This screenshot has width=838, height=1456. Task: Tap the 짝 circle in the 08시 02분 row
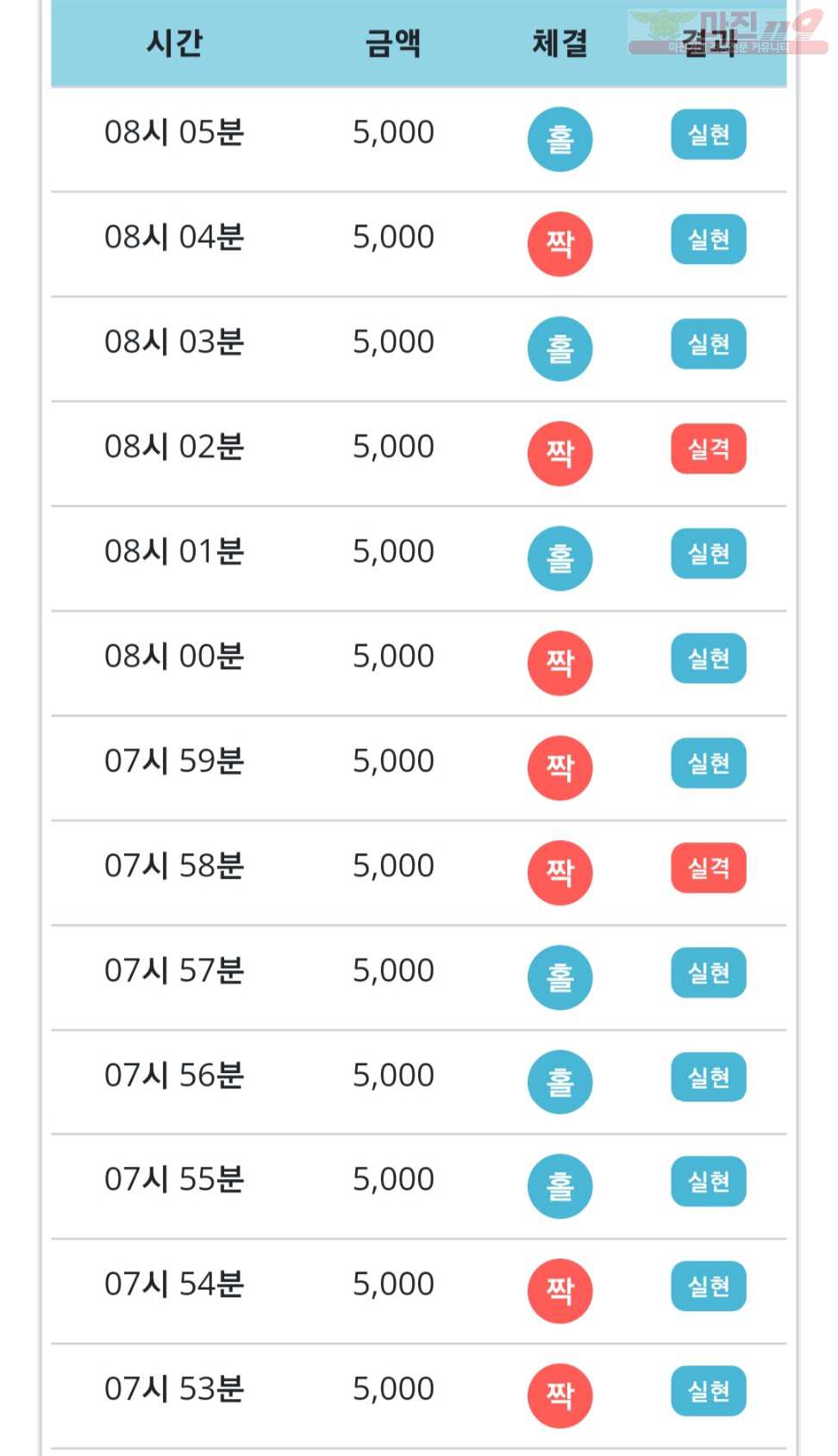(560, 454)
